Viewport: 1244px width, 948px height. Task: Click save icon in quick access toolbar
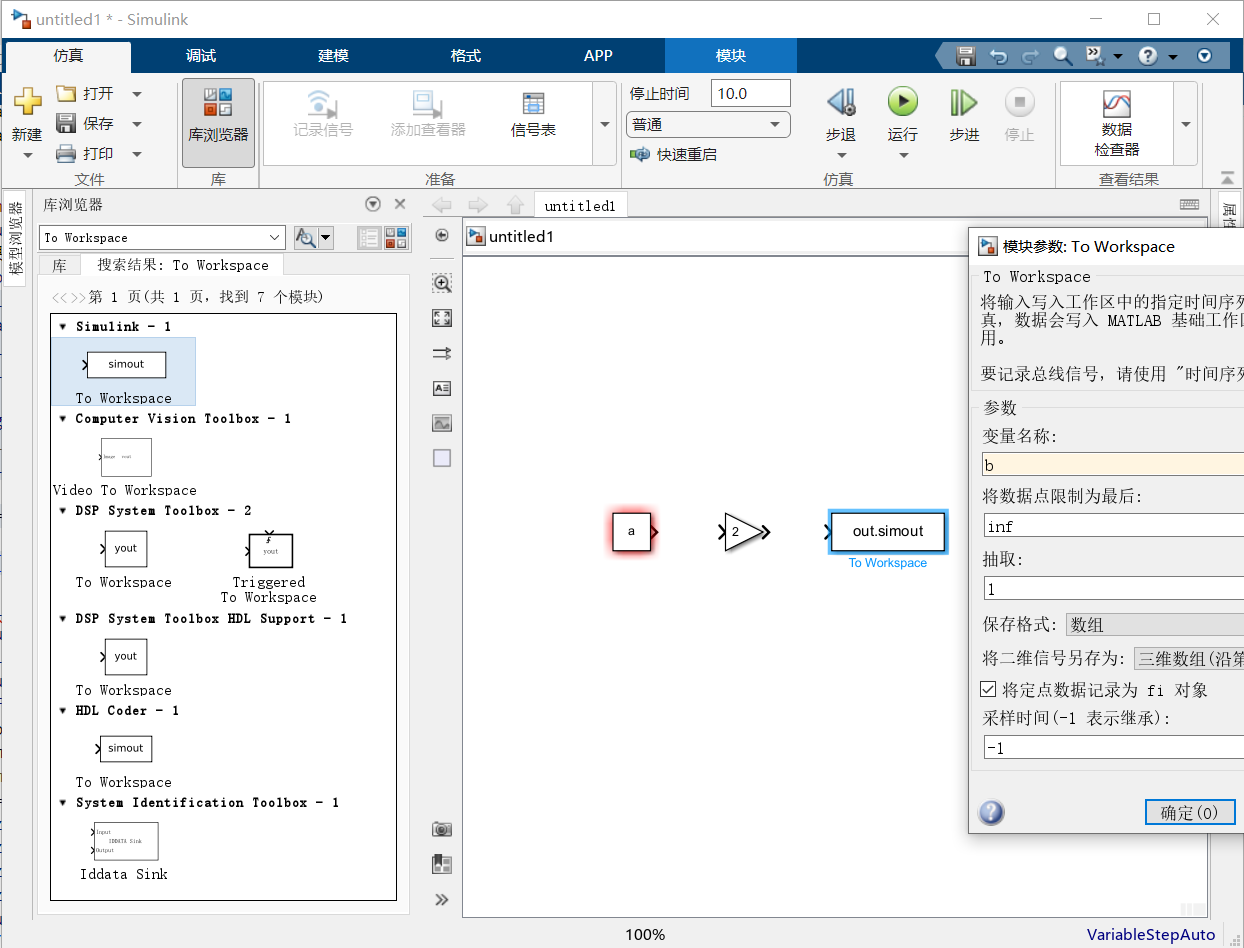[965, 56]
